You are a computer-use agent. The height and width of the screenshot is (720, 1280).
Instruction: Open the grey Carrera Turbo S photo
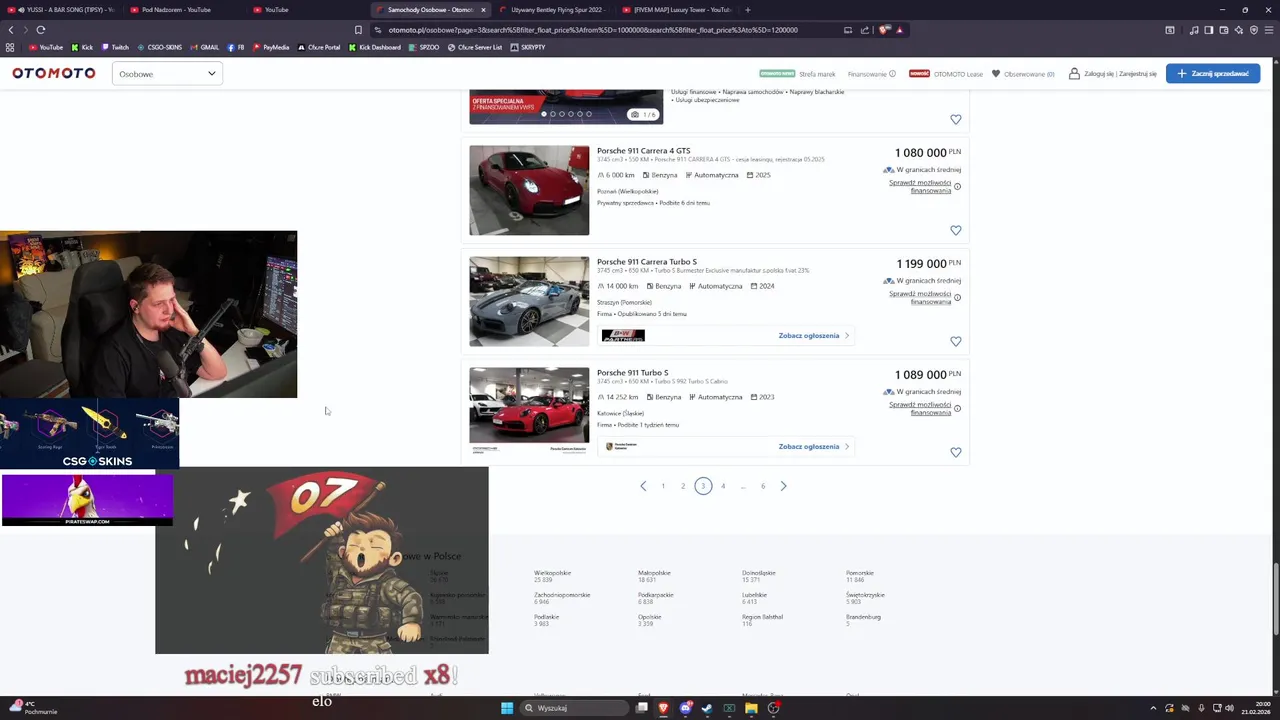pyautogui.click(x=529, y=301)
